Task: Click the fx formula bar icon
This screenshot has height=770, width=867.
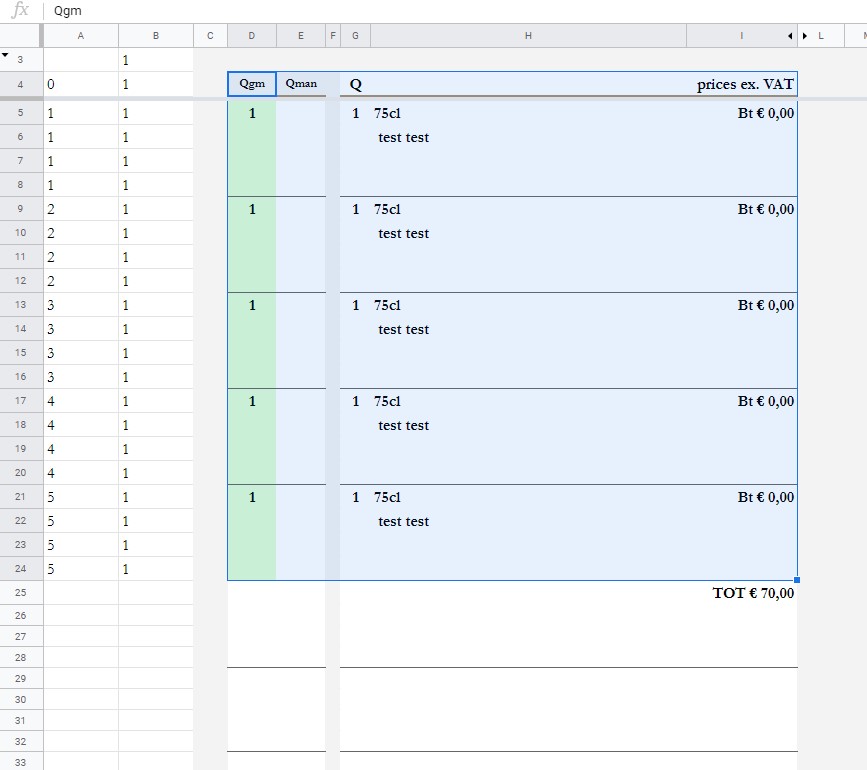Action: point(18,11)
